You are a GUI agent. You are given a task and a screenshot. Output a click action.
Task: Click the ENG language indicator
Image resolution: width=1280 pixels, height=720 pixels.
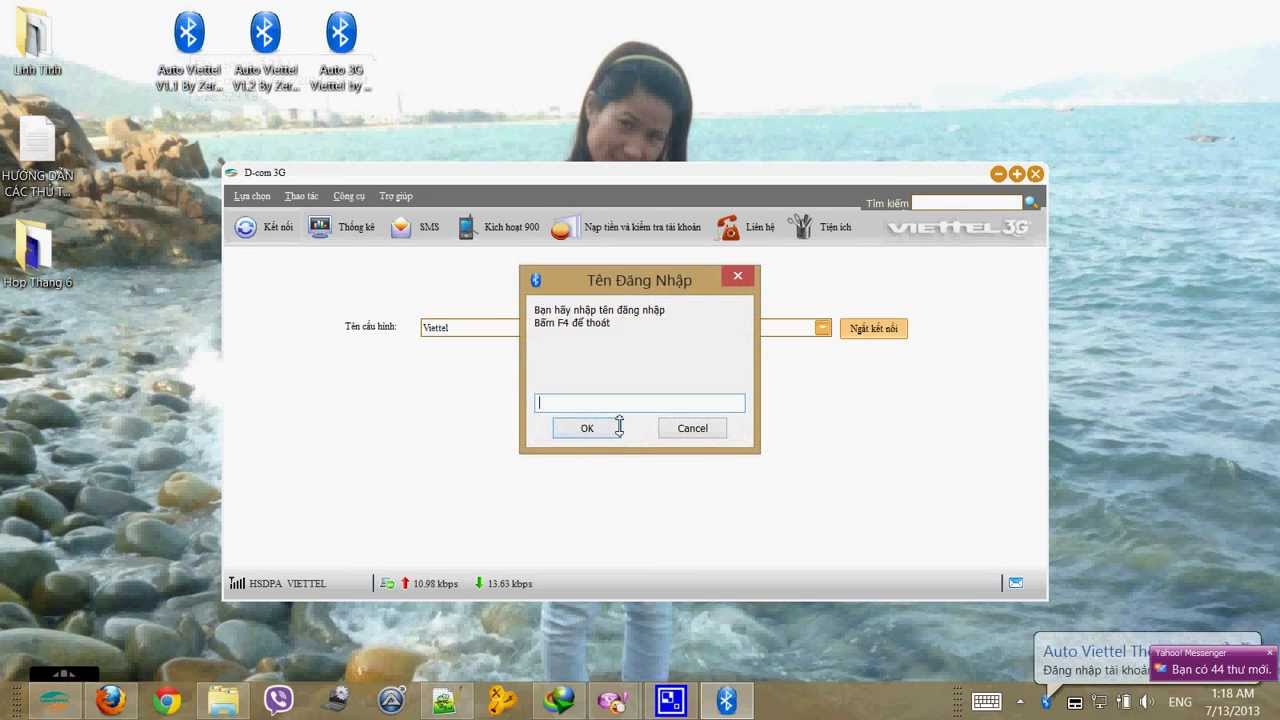point(1180,702)
